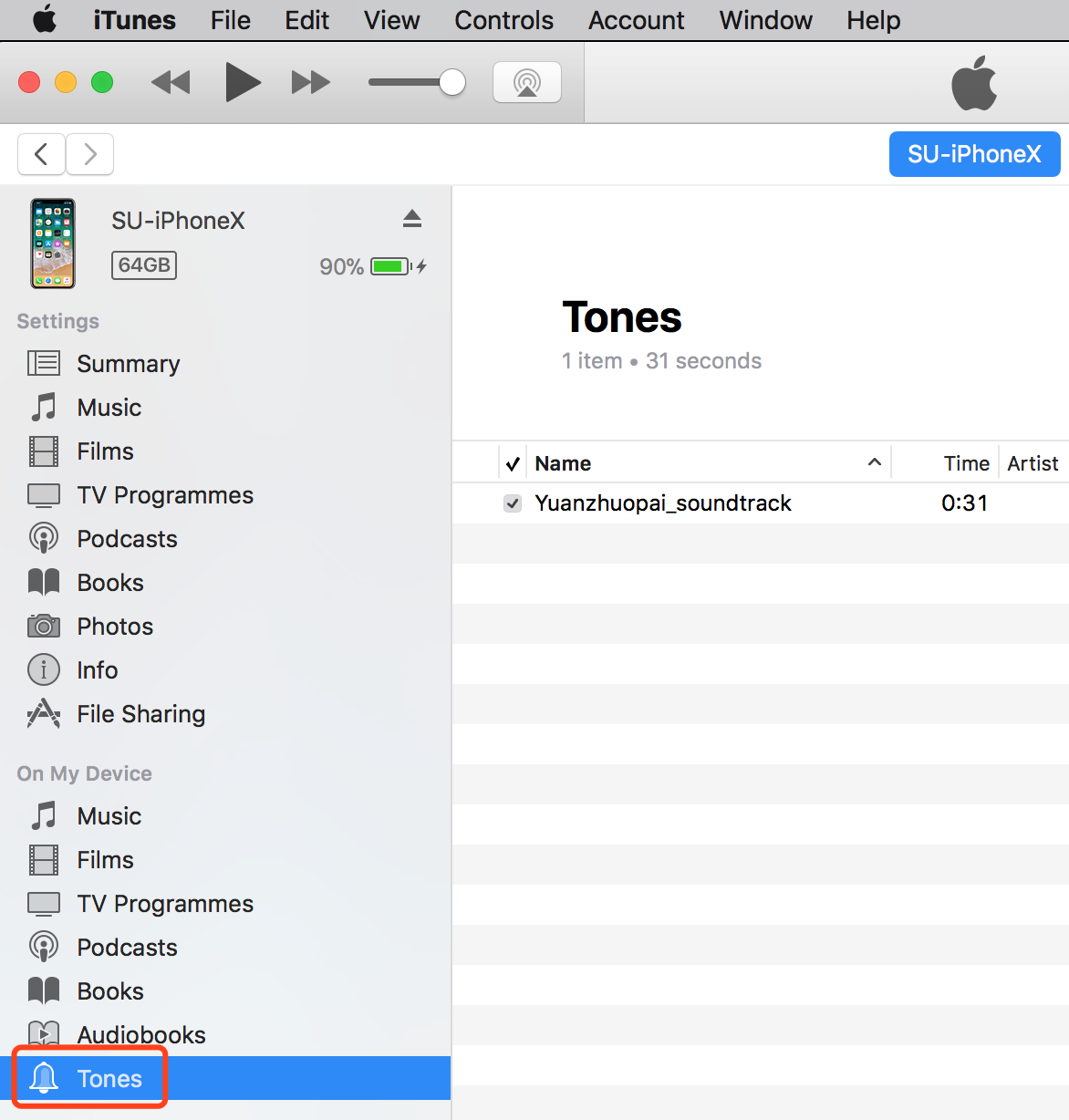Click the fast forward next button

(311, 83)
